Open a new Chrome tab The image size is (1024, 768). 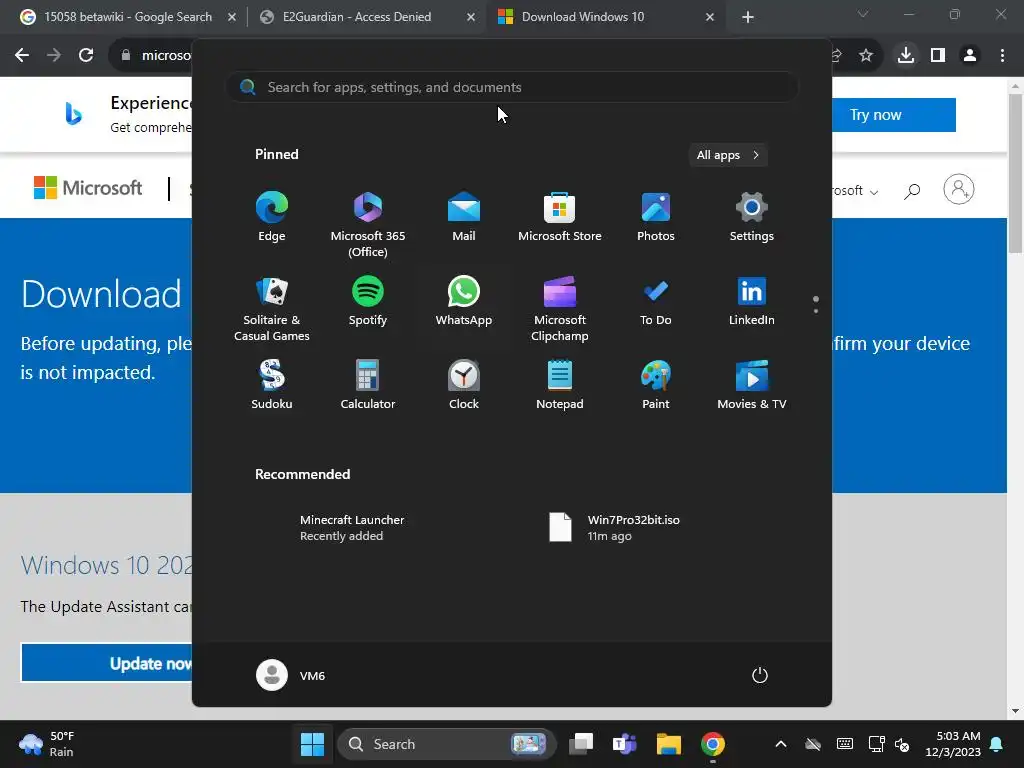coord(748,17)
